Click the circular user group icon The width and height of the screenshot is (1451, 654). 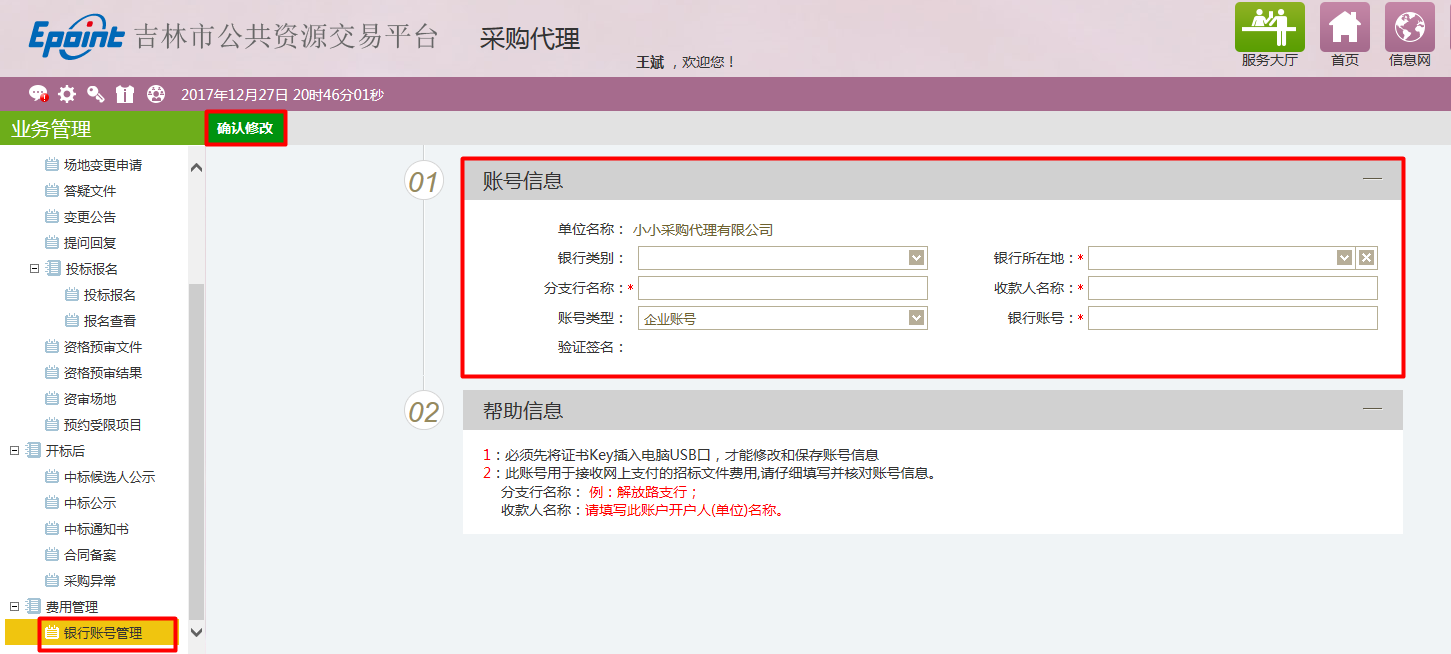155,94
